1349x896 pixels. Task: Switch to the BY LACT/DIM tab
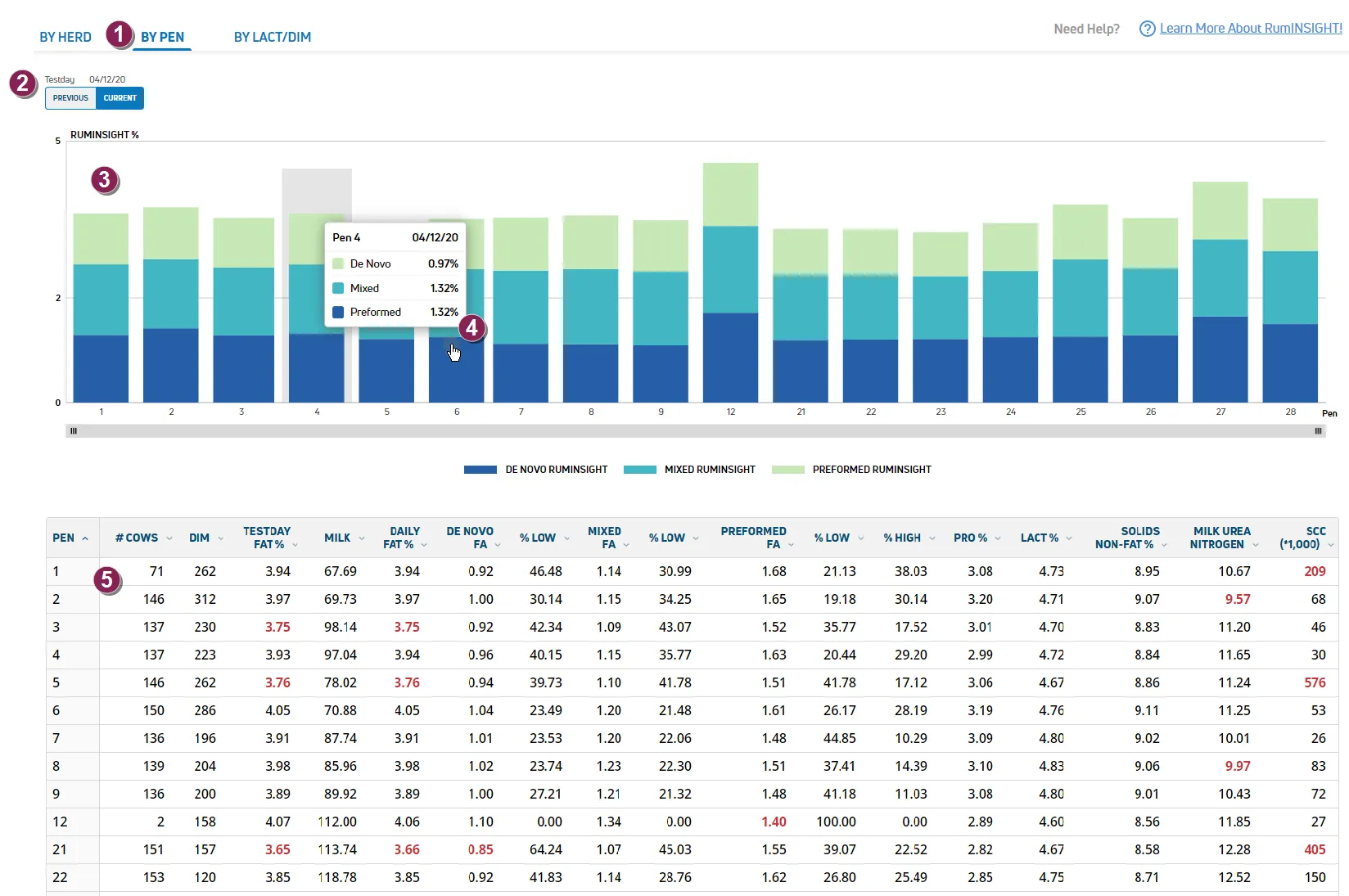[x=273, y=37]
